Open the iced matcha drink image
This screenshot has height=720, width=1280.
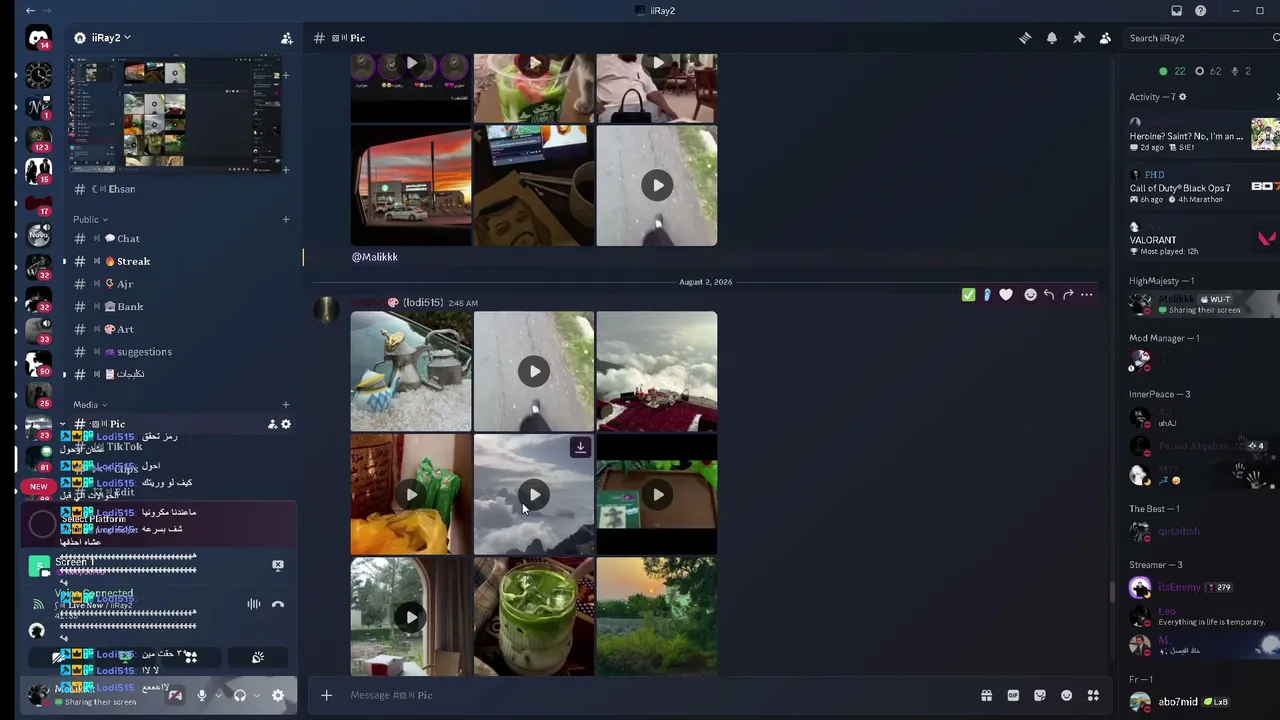coord(534,617)
